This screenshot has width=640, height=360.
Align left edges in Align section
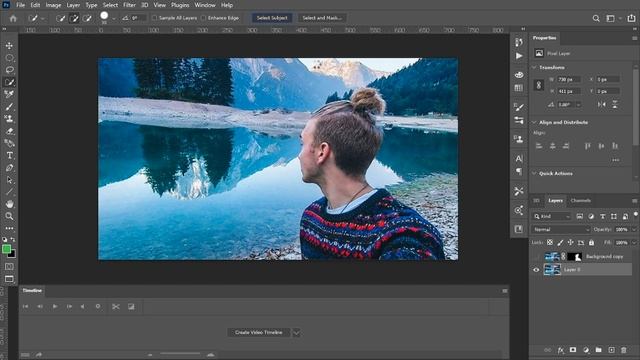click(x=539, y=146)
